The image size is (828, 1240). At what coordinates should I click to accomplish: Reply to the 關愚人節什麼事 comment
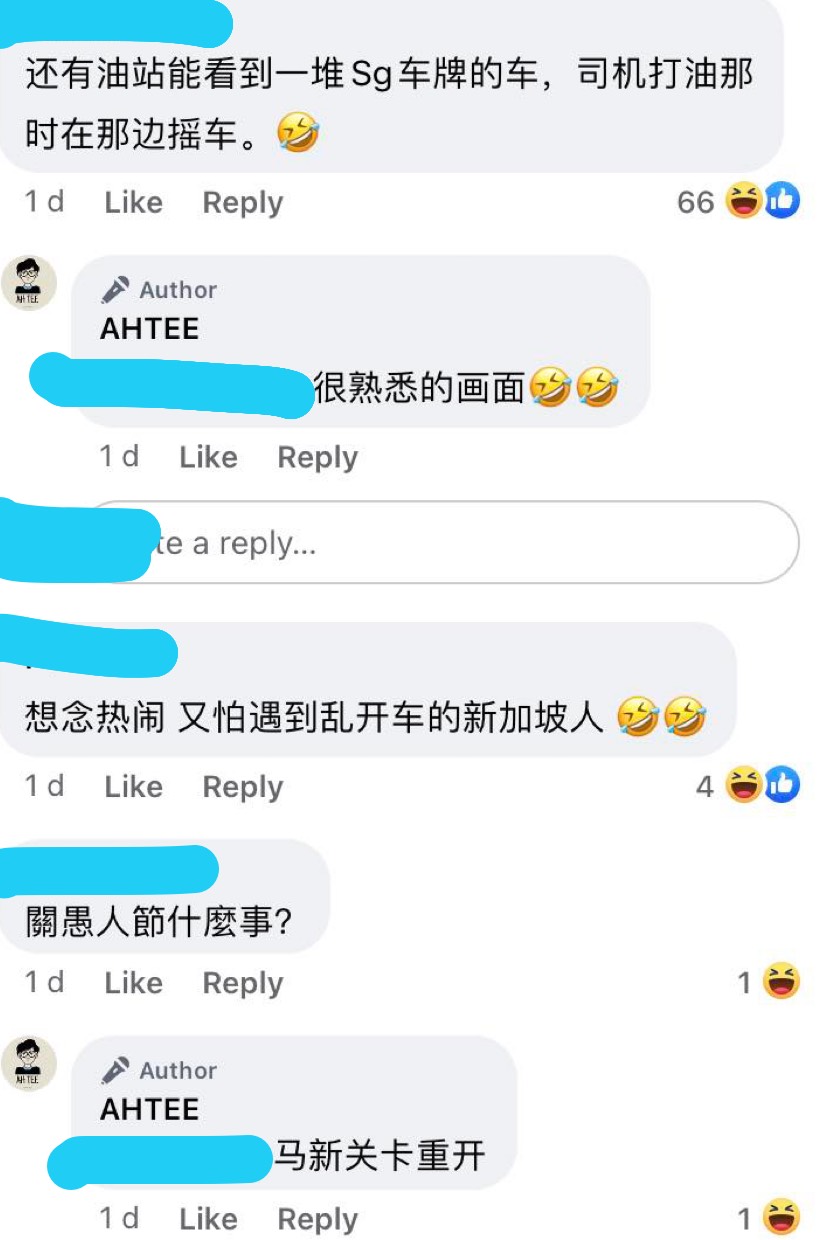click(243, 983)
